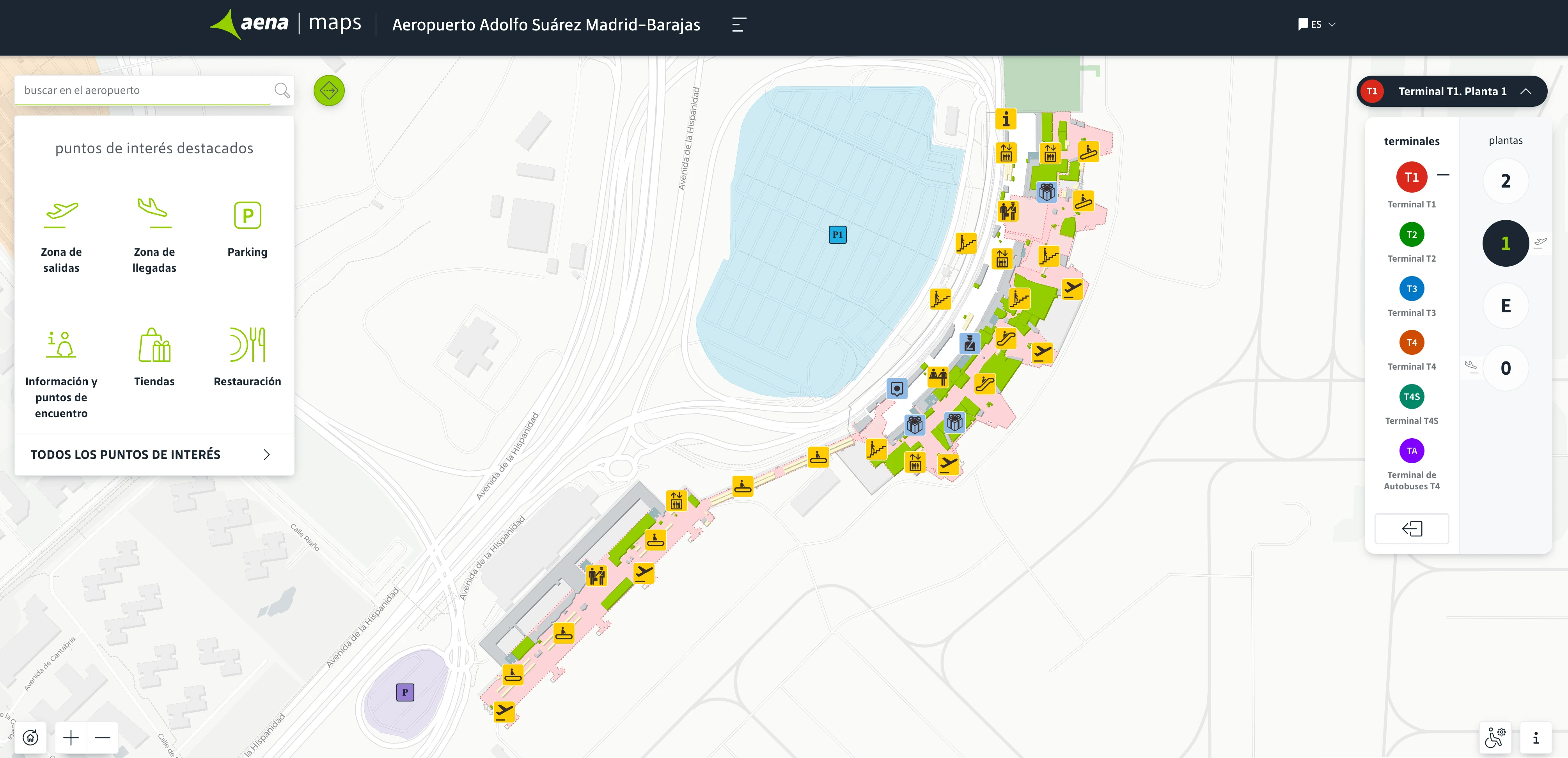Click the home reset view icon
Viewport: 1568px width, 758px height.
[x=30, y=738]
